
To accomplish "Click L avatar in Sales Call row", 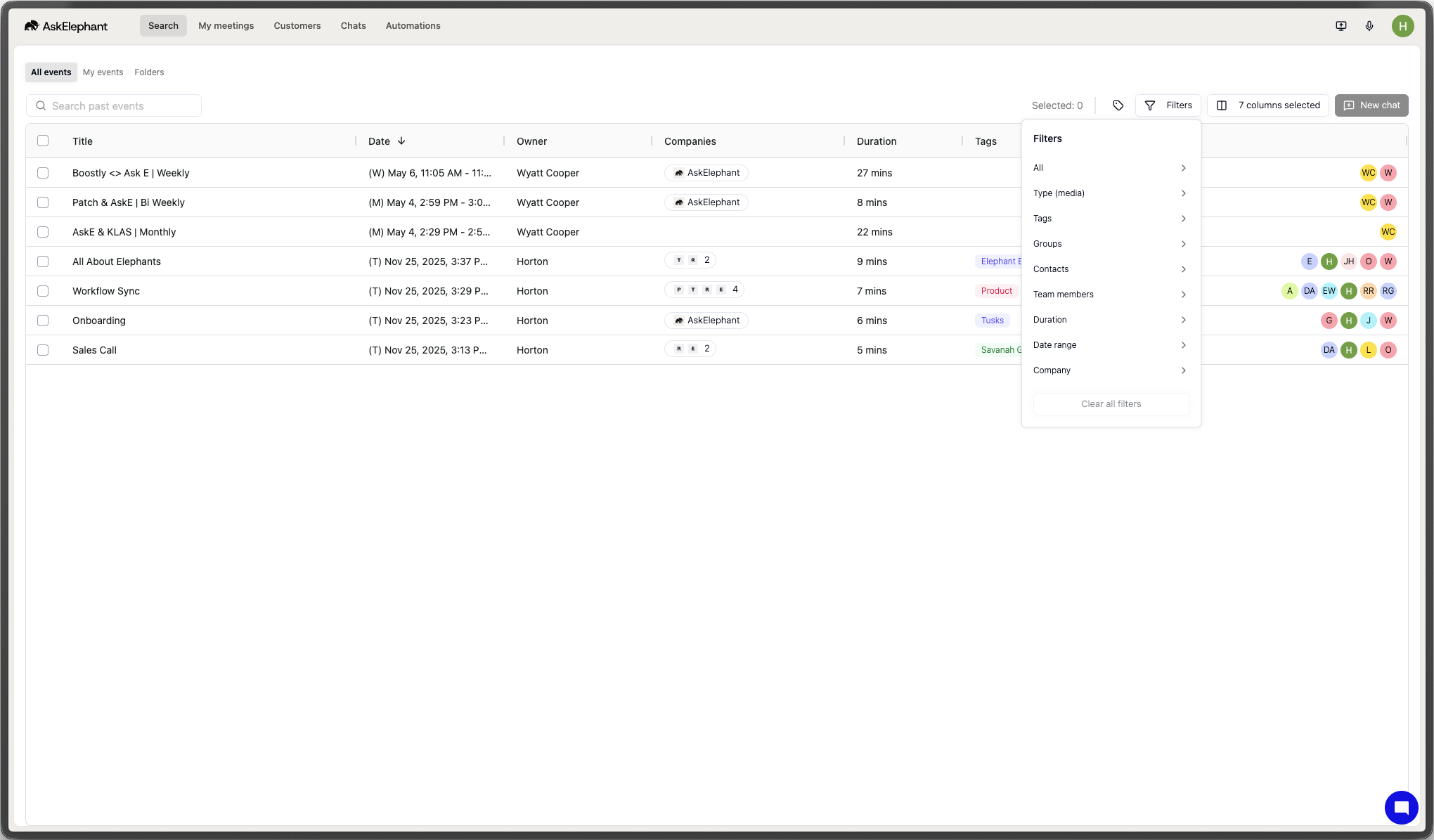I will tap(1369, 350).
